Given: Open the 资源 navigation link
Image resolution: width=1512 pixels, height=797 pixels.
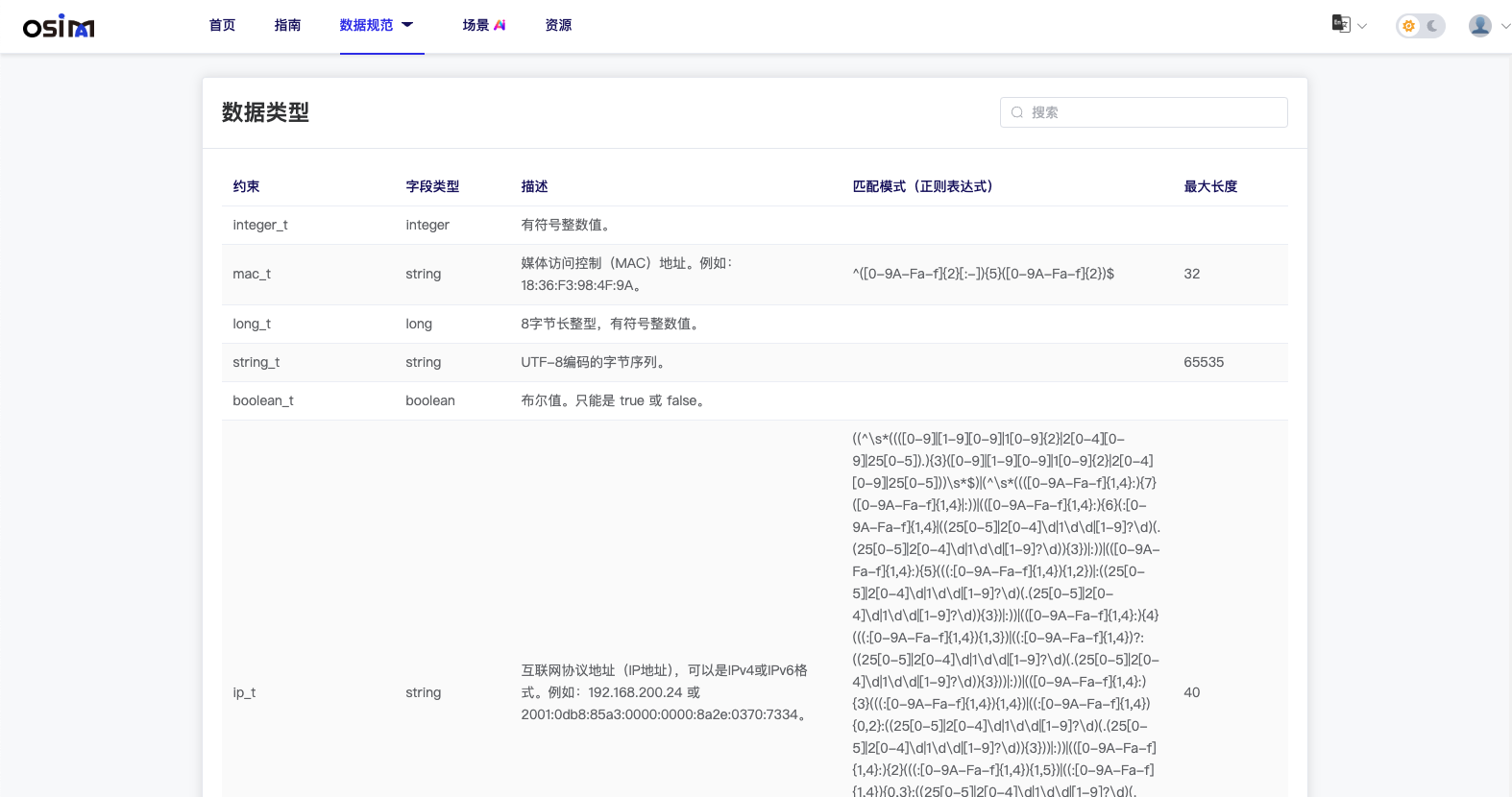Looking at the screenshot, I should tap(558, 25).
